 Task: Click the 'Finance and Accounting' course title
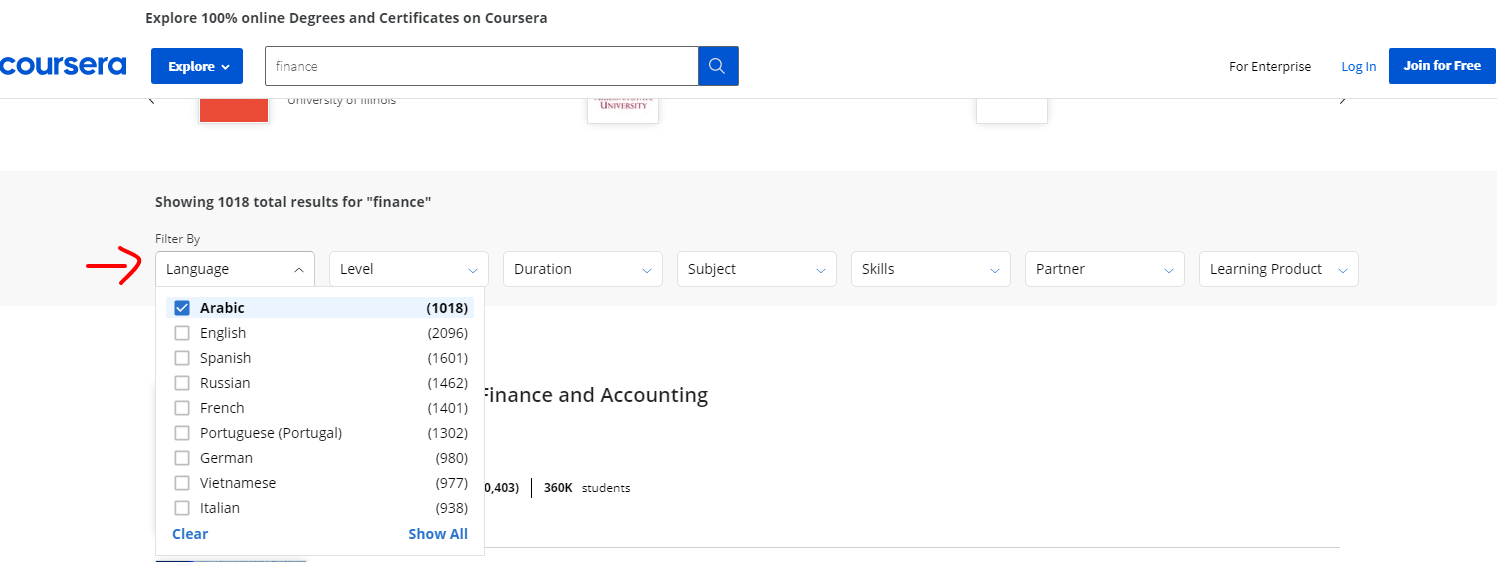point(596,395)
